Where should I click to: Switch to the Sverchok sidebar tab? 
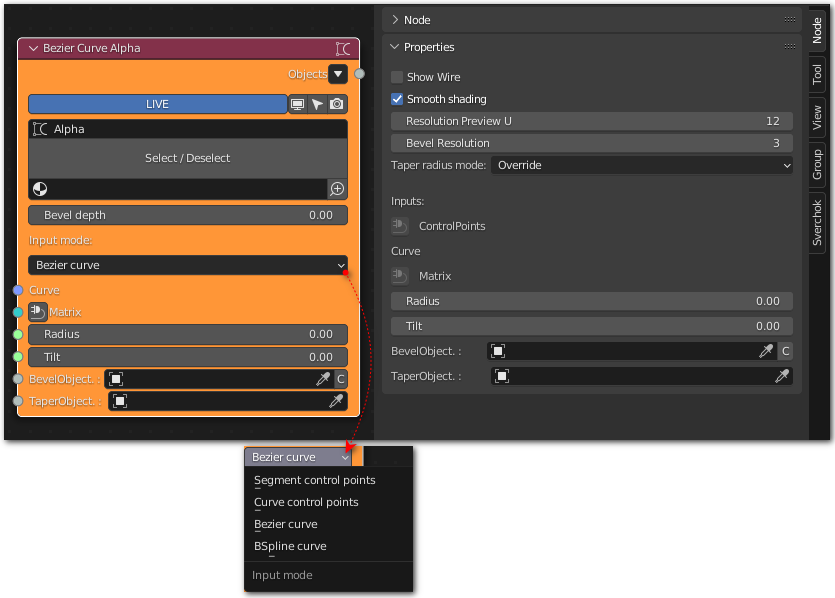tap(817, 223)
